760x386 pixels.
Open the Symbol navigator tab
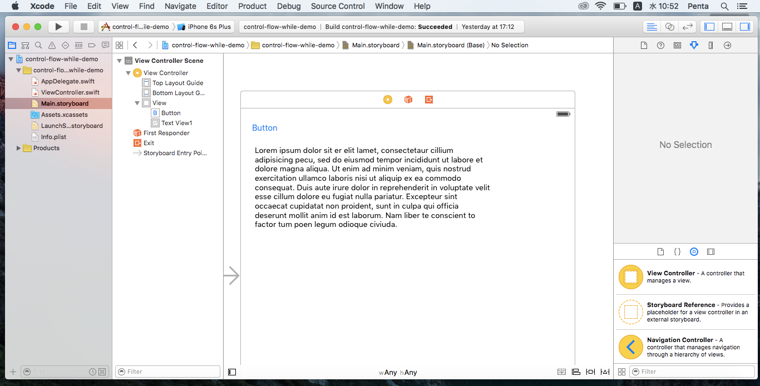tap(25, 45)
